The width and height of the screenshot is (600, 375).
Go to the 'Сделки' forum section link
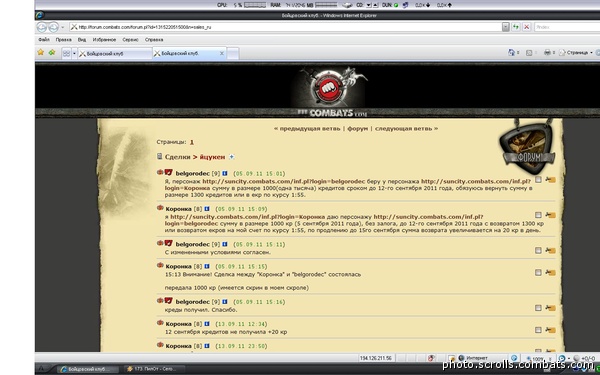[x=177, y=157]
